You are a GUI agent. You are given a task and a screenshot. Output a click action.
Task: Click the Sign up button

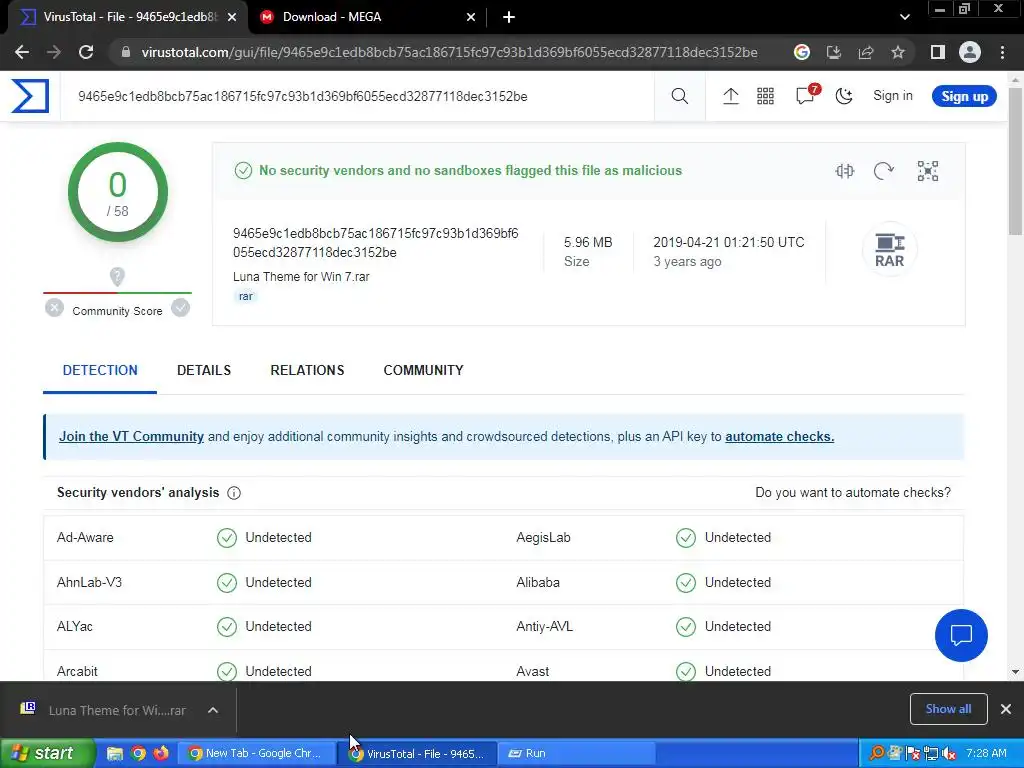pos(964,96)
